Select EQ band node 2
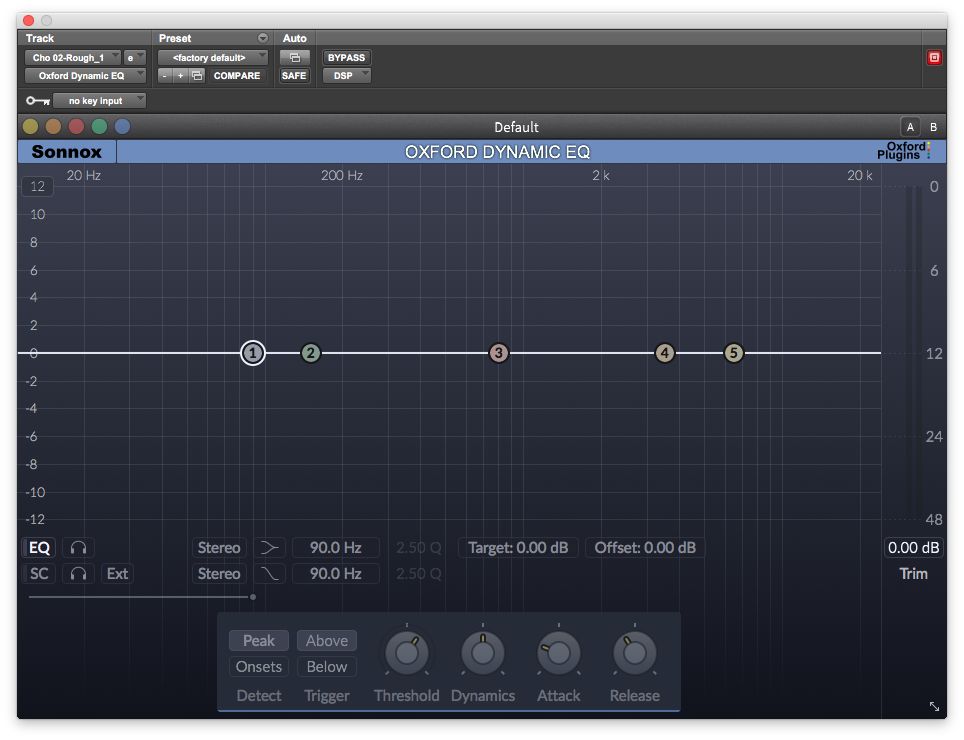 310,353
